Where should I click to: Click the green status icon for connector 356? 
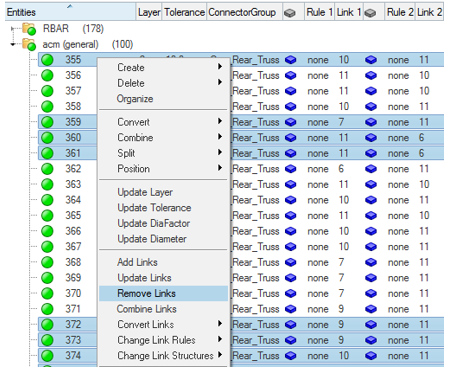[x=47, y=75]
